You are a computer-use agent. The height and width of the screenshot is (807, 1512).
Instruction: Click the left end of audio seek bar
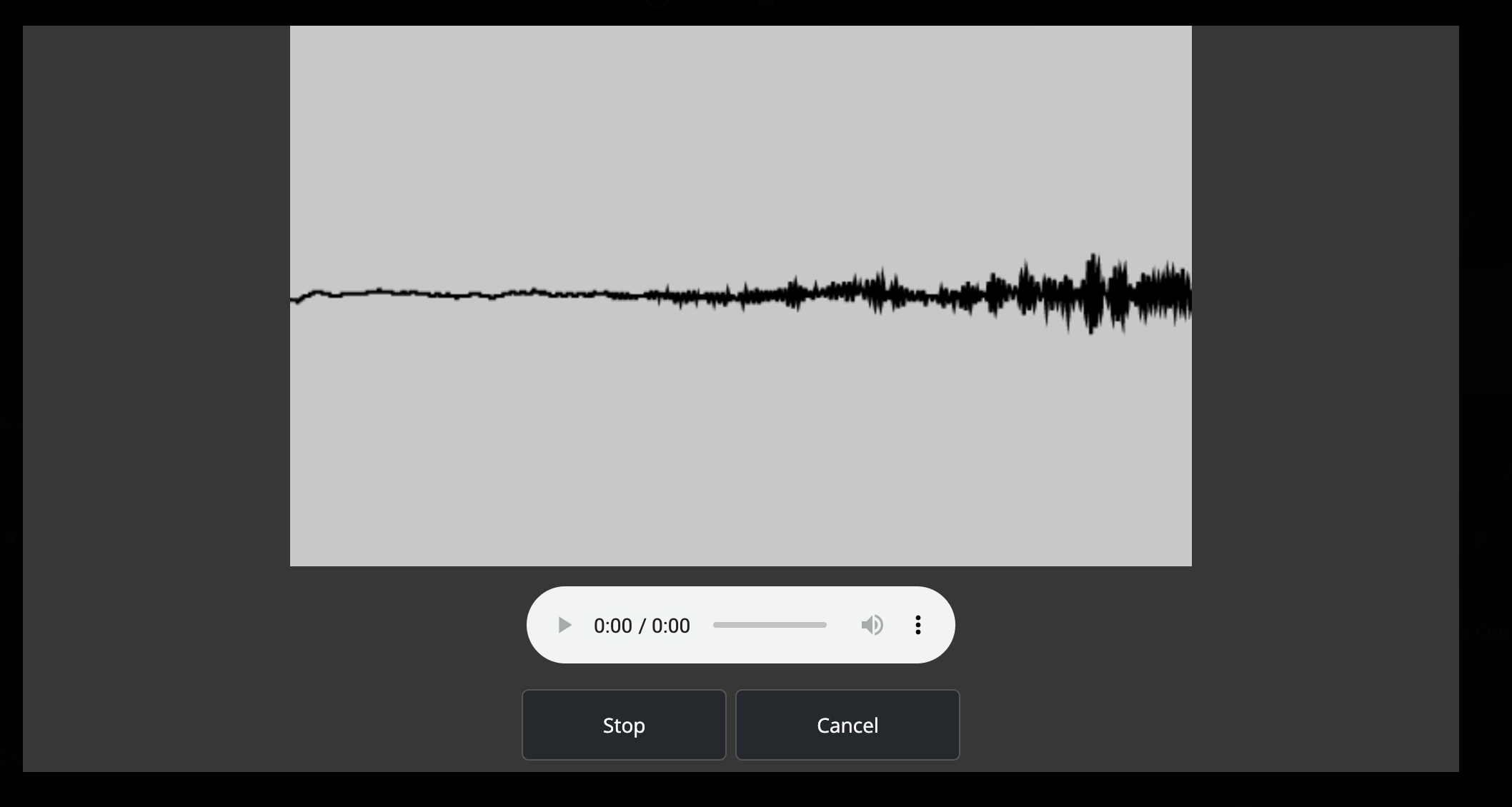coord(715,625)
